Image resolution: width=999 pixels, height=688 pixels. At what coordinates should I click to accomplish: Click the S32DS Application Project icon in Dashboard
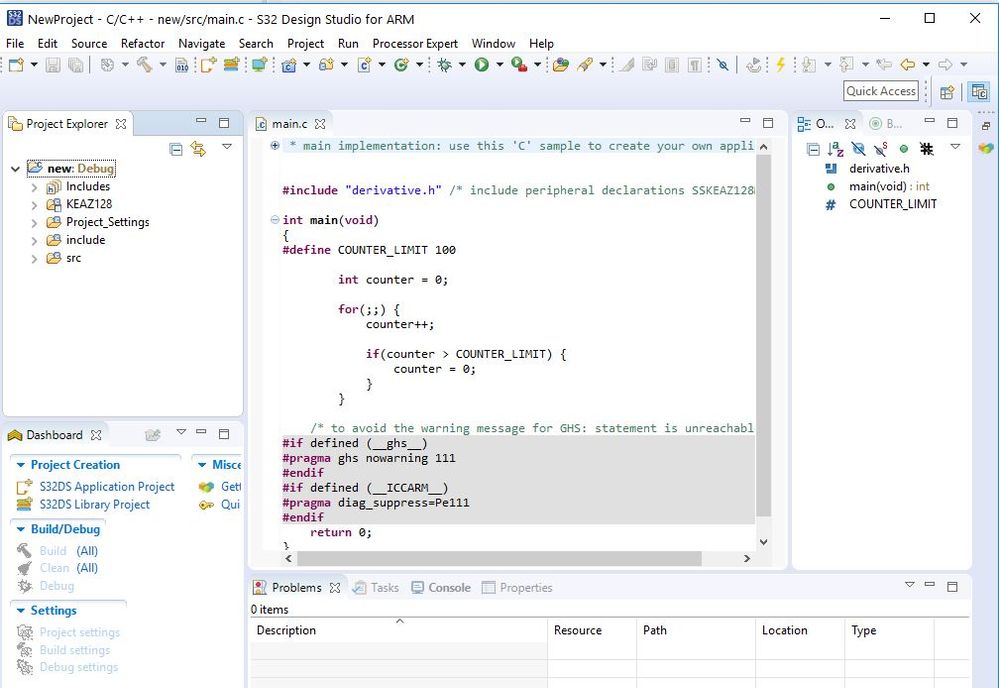(x=24, y=487)
